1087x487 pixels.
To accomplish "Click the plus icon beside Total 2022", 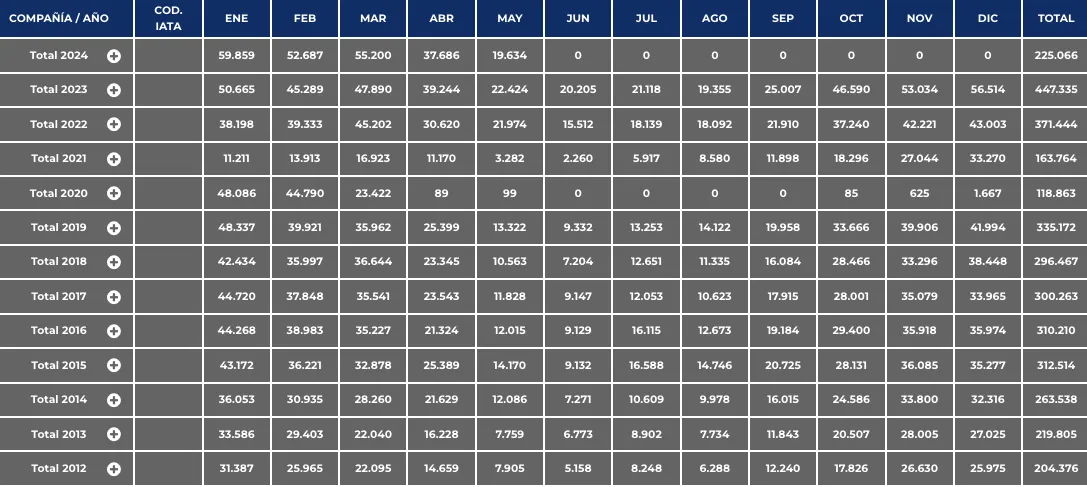I will [114, 125].
